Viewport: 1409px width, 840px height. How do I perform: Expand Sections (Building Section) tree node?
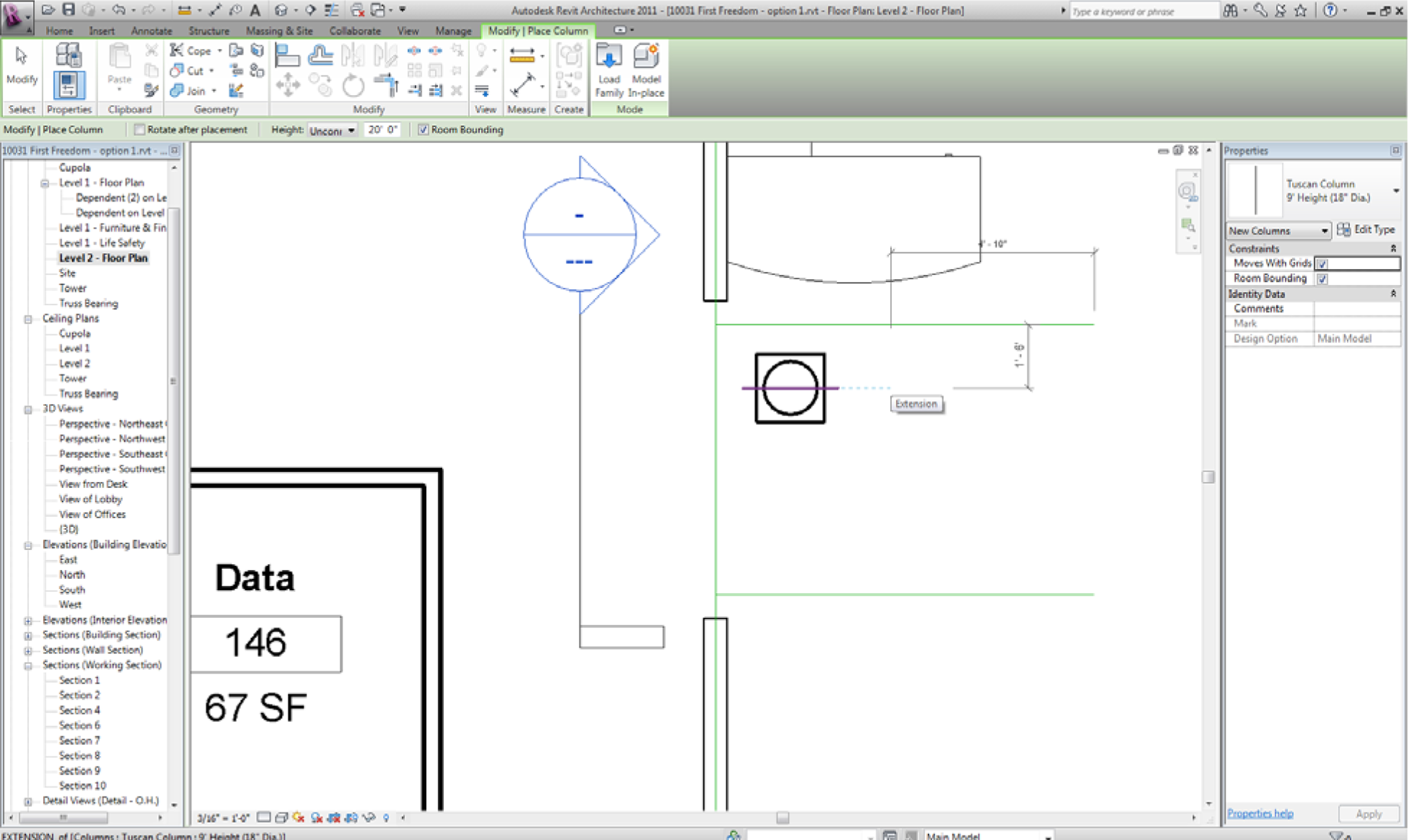pyautogui.click(x=28, y=636)
